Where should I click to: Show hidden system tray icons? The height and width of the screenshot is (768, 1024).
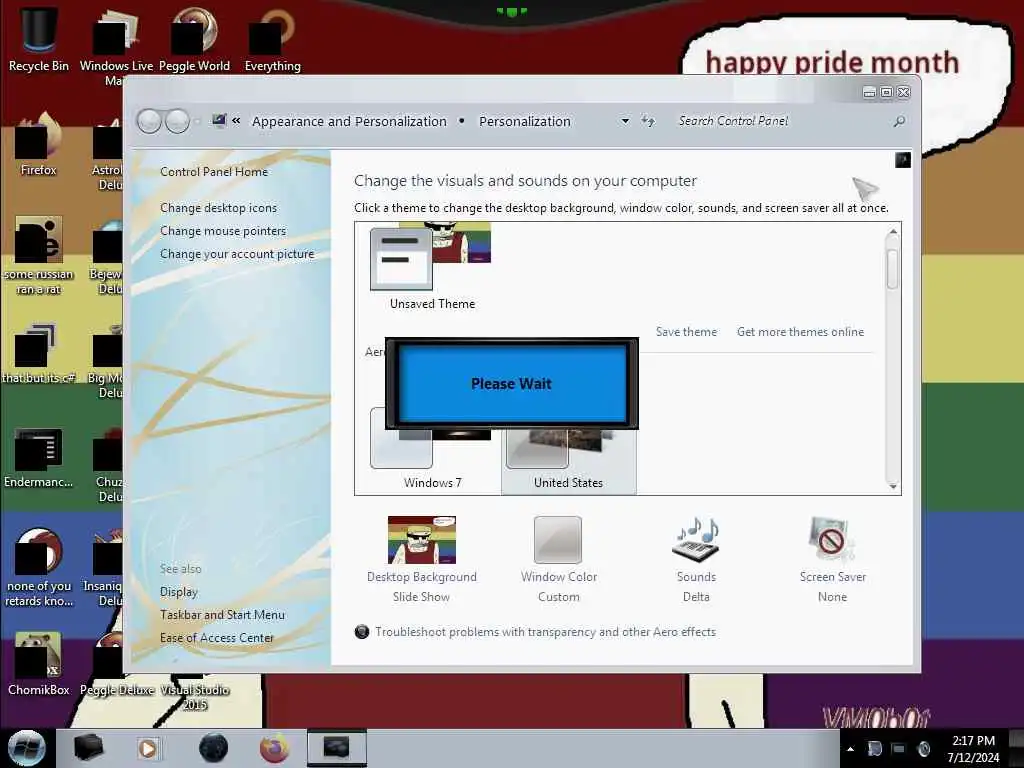[850, 749]
